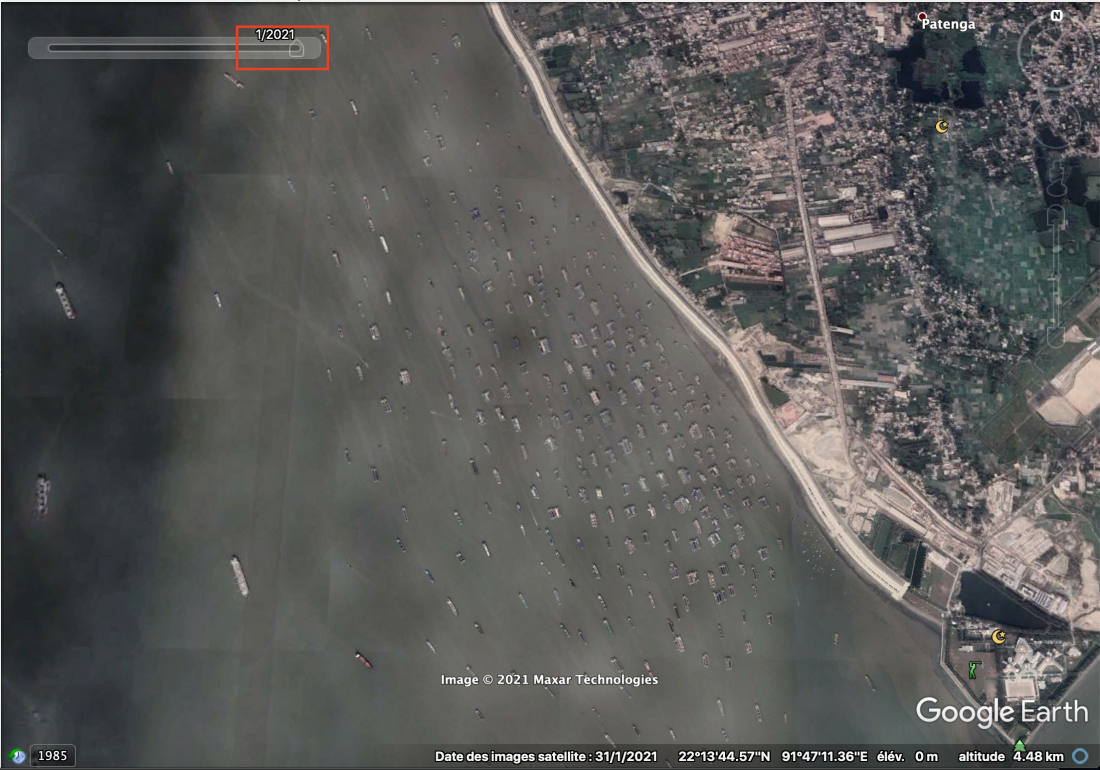Click the Patenga place label
The height and width of the screenshot is (770, 1100).
pyautogui.click(x=948, y=24)
